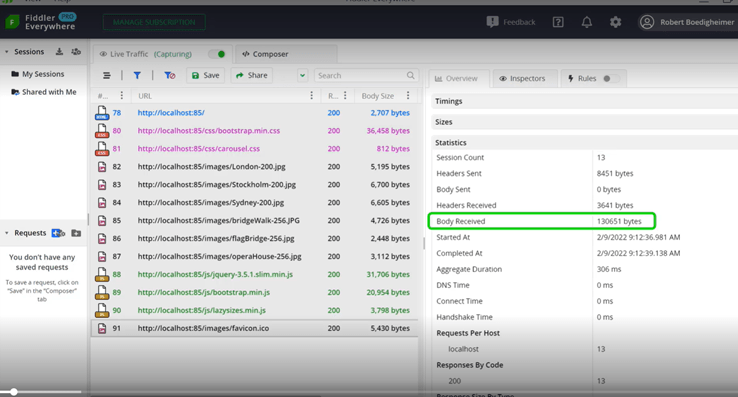Click the Sydney-200.jpg URL row
Viewport: 738px width, 397px height.
point(211,203)
